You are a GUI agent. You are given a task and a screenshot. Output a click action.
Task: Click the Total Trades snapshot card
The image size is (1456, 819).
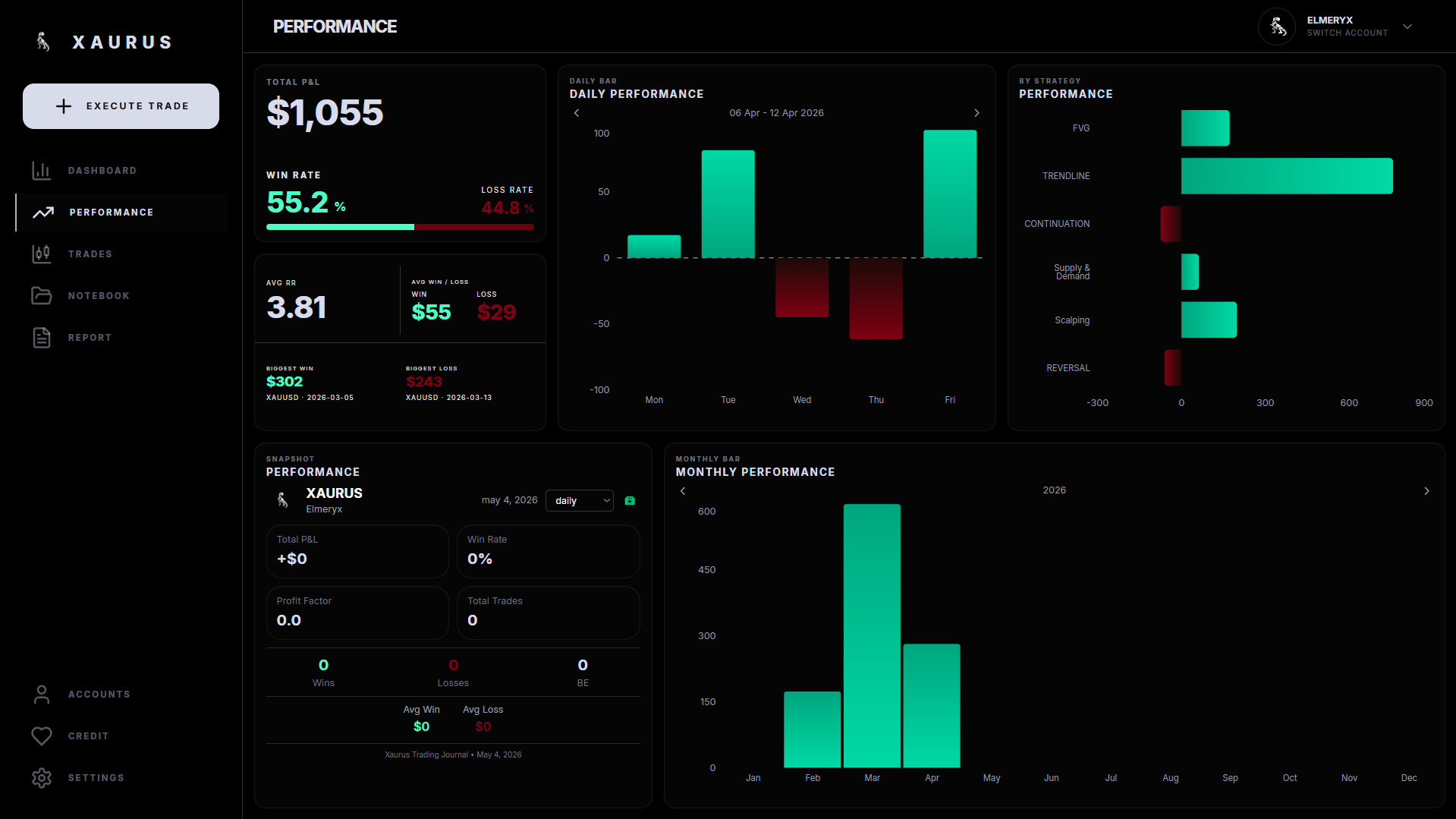548,613
